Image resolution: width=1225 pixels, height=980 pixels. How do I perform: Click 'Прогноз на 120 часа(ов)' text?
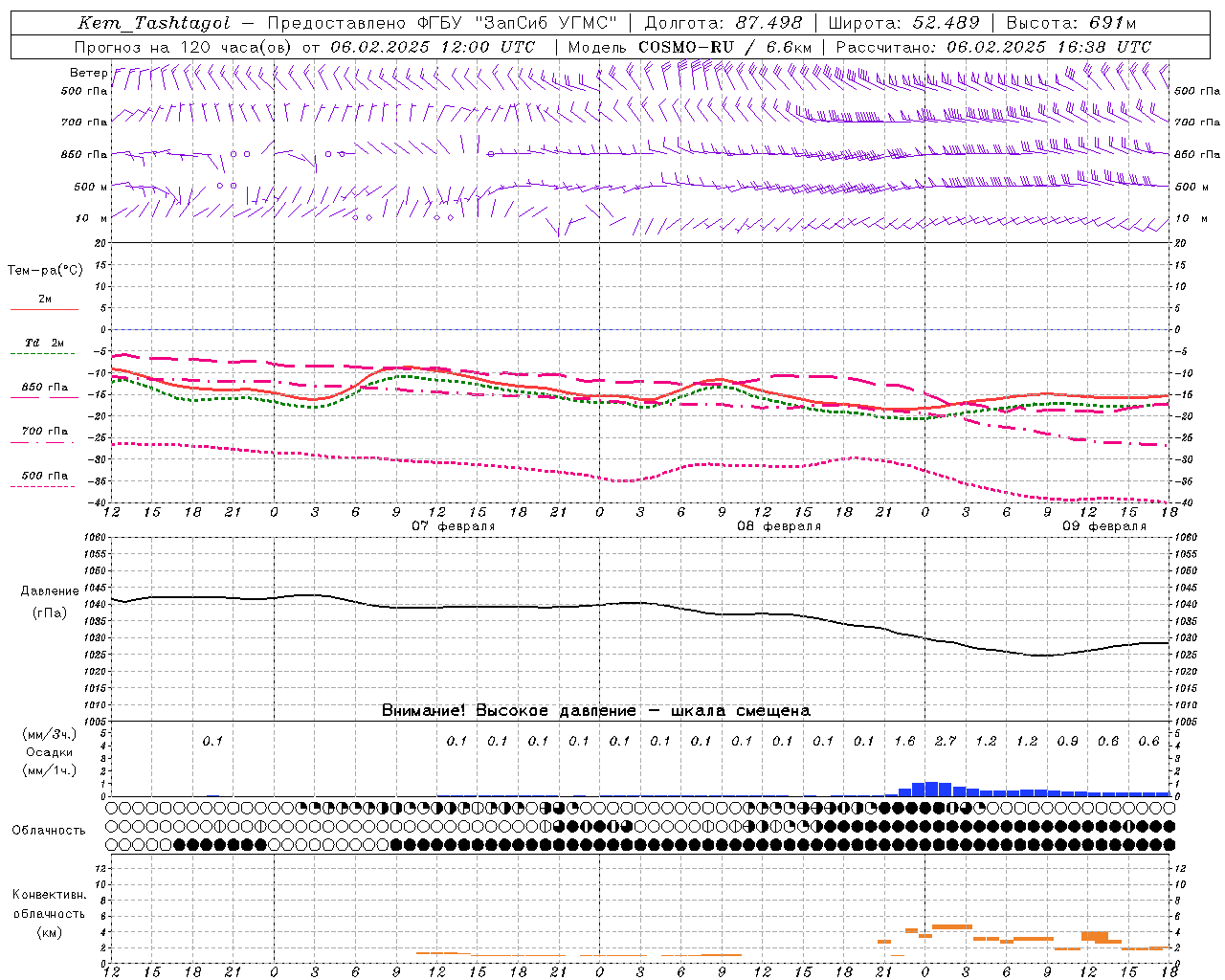click(x=184, y=47)
